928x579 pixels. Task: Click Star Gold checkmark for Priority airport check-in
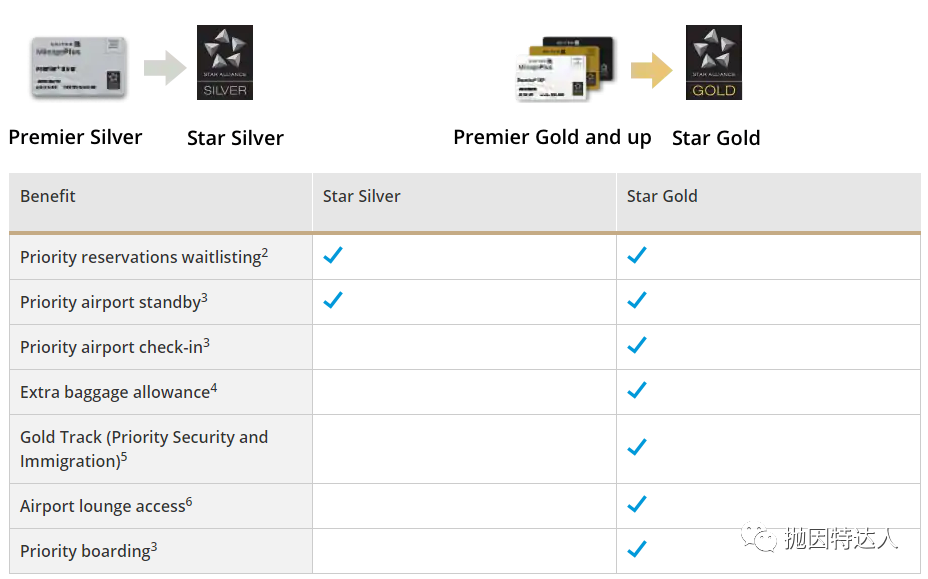click(637, 346)
